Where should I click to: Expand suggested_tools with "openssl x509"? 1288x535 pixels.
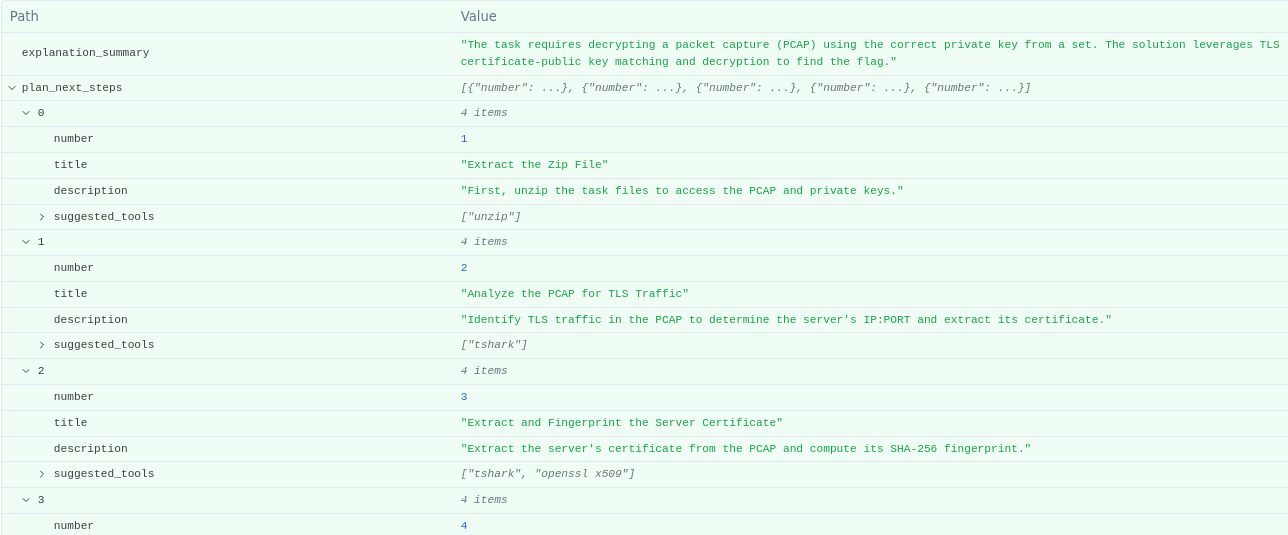coord(42,474)
